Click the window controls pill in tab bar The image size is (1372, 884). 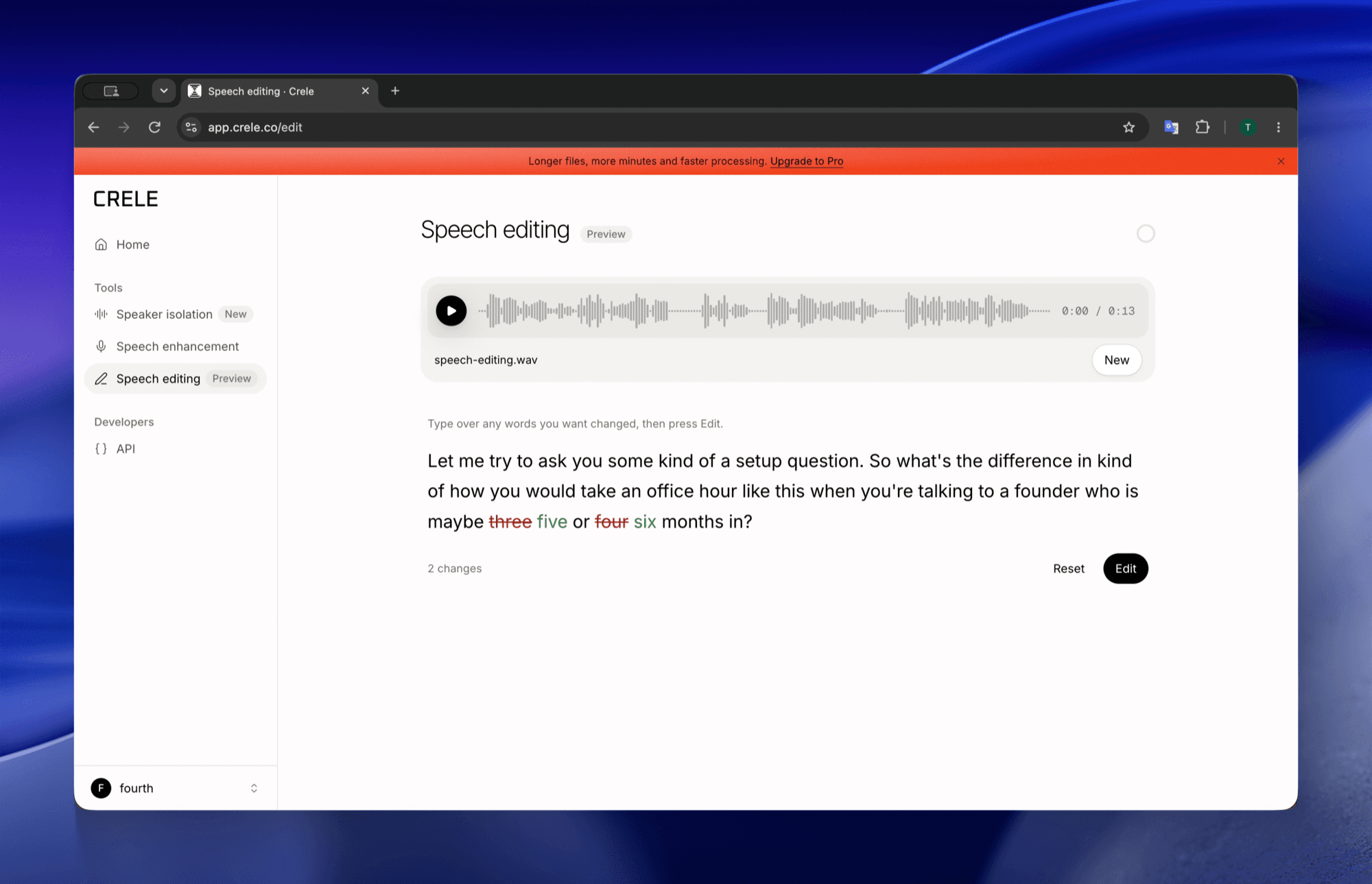pyautogui.click(x=110, y=91)
